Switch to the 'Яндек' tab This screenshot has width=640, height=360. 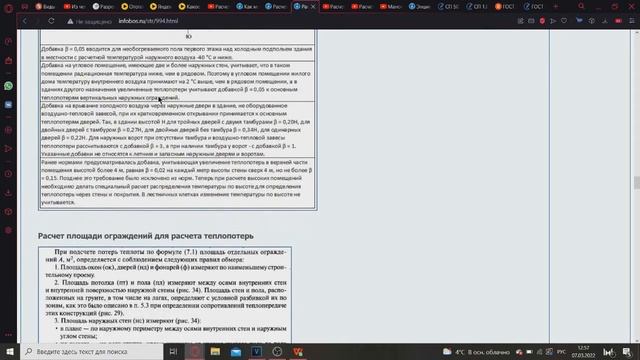(160, 7)
